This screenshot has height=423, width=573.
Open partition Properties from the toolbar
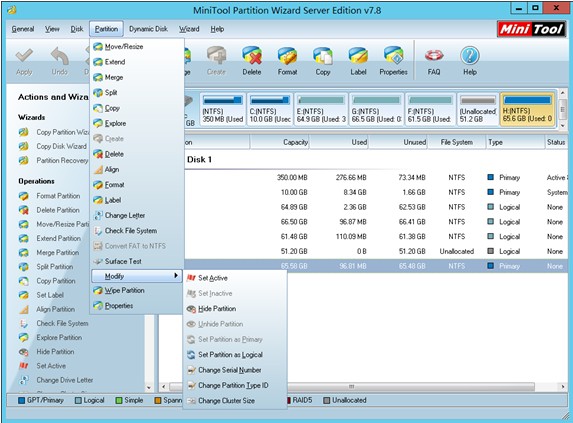click(393, 61)
